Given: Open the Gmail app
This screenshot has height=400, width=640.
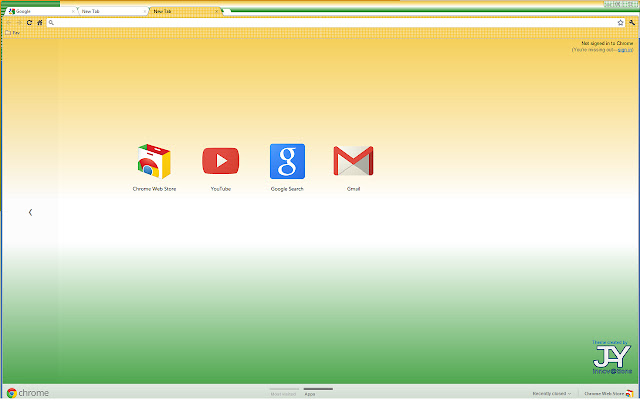Looking at the screenshot, I should (x=353, y=161).
